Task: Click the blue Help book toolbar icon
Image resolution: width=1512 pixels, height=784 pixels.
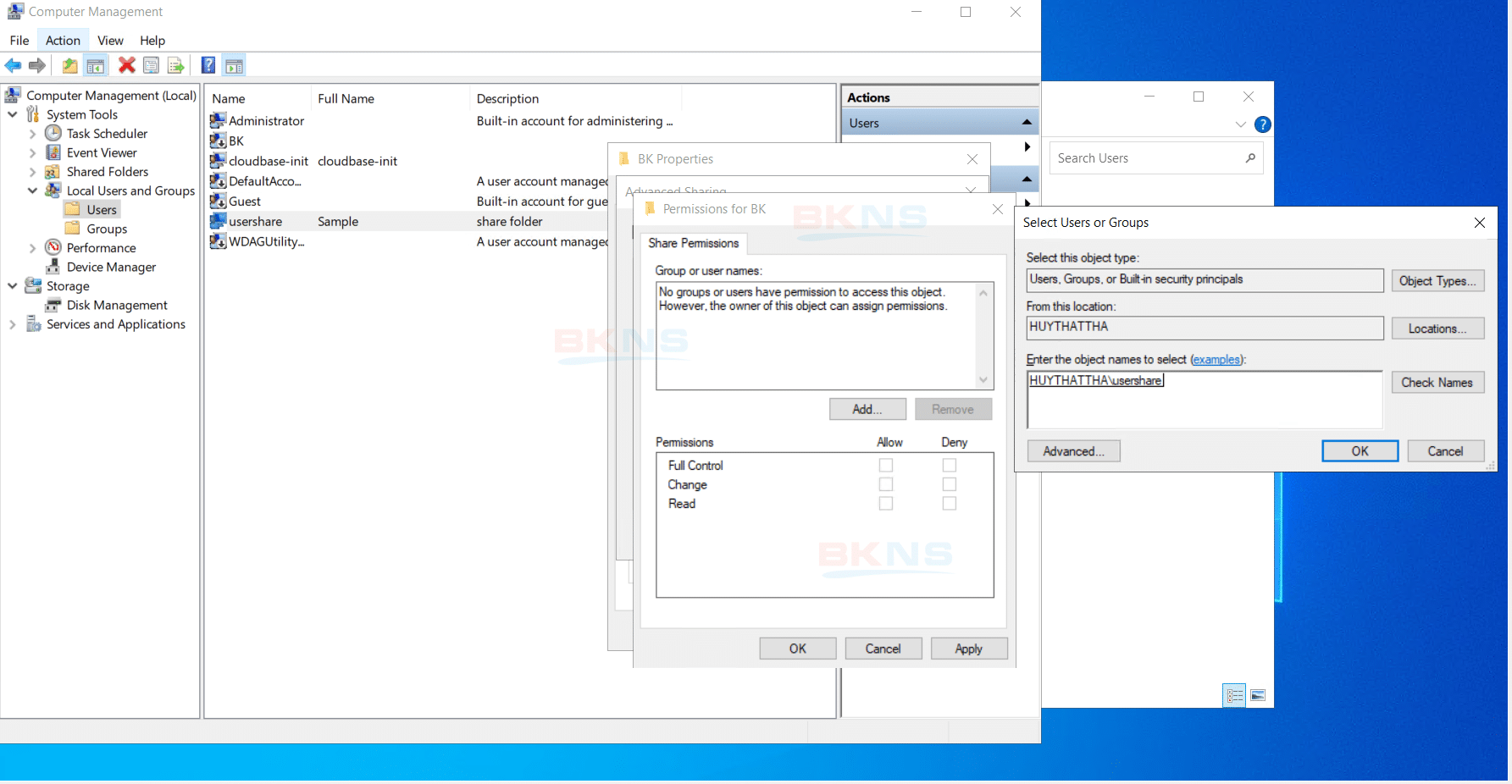Action: click(208, 65)
